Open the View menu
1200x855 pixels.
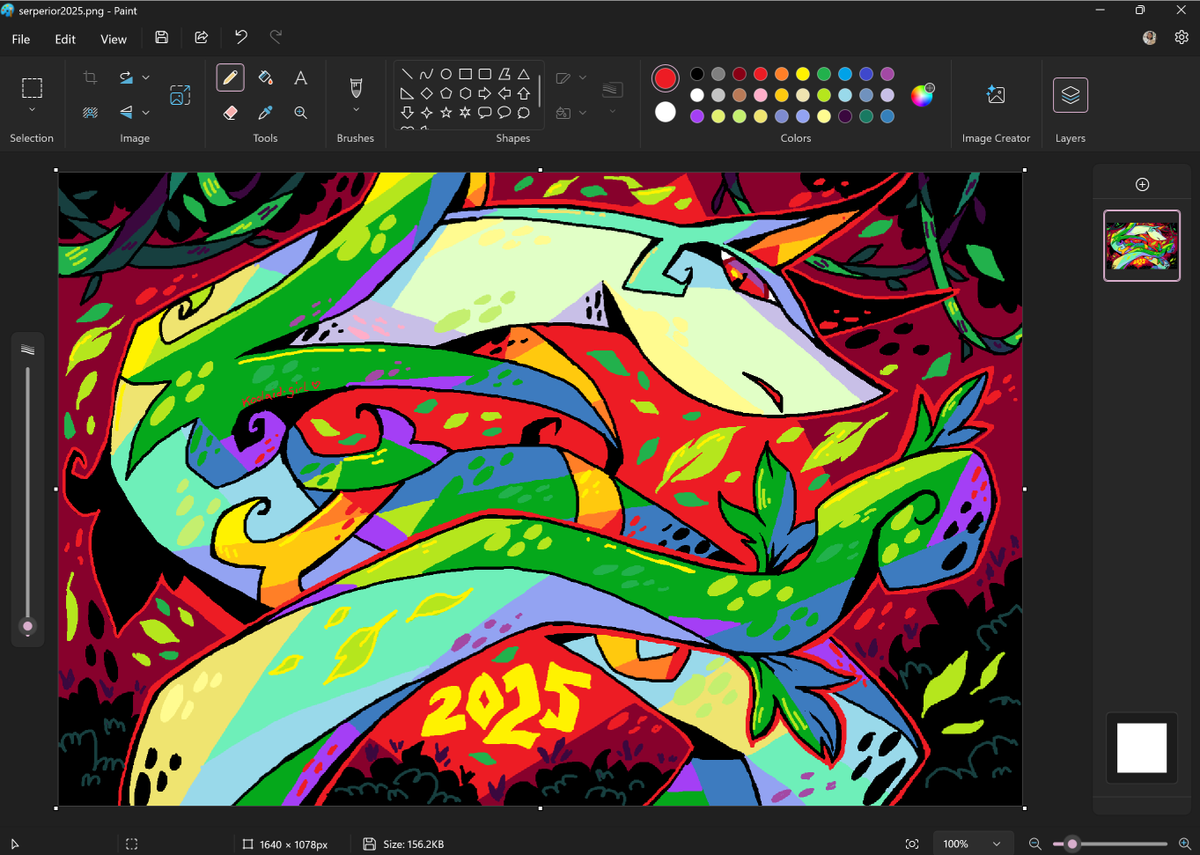[113, 39]
